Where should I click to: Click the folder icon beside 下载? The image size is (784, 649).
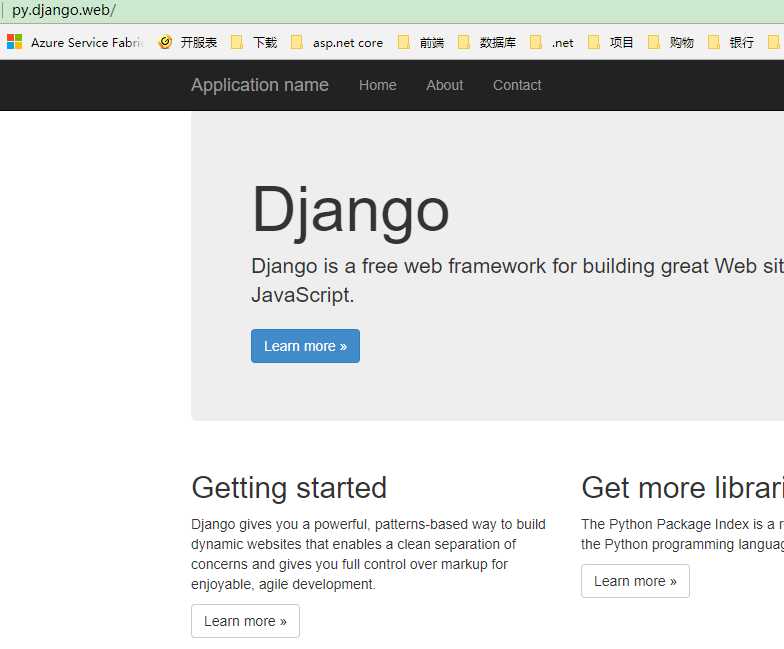pos(237,42)
